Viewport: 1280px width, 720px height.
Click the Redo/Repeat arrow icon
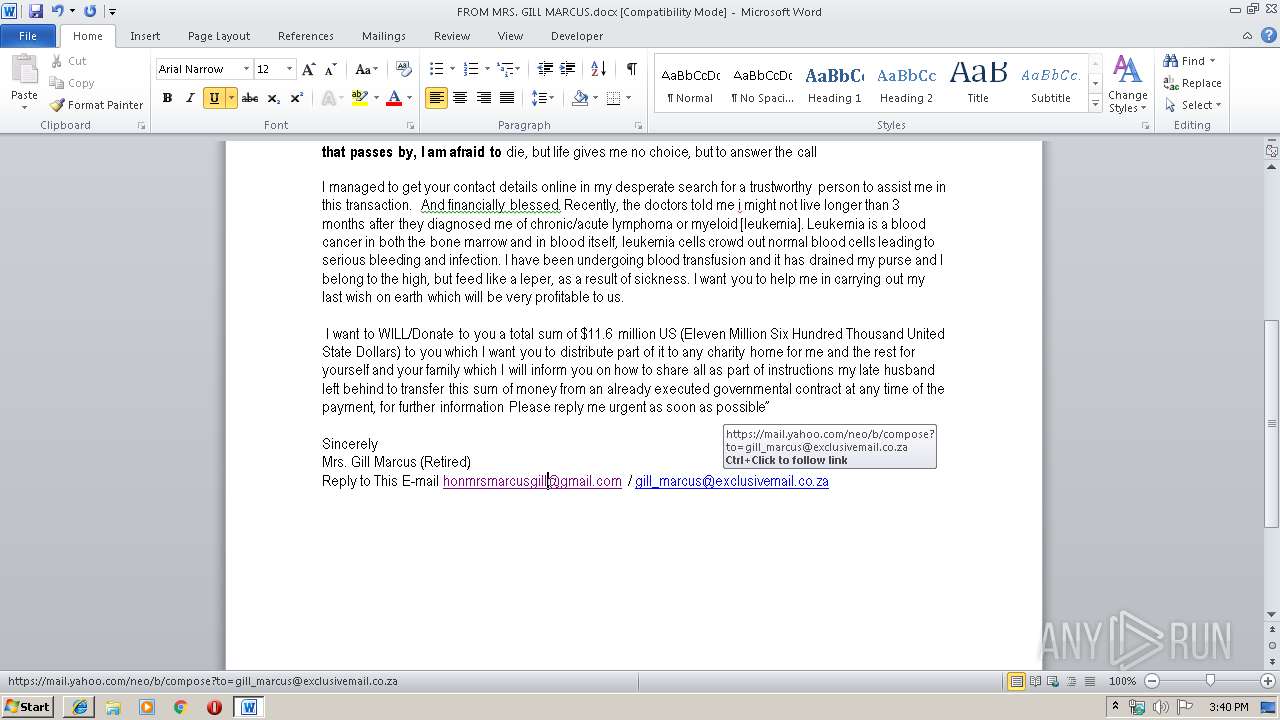90,11
